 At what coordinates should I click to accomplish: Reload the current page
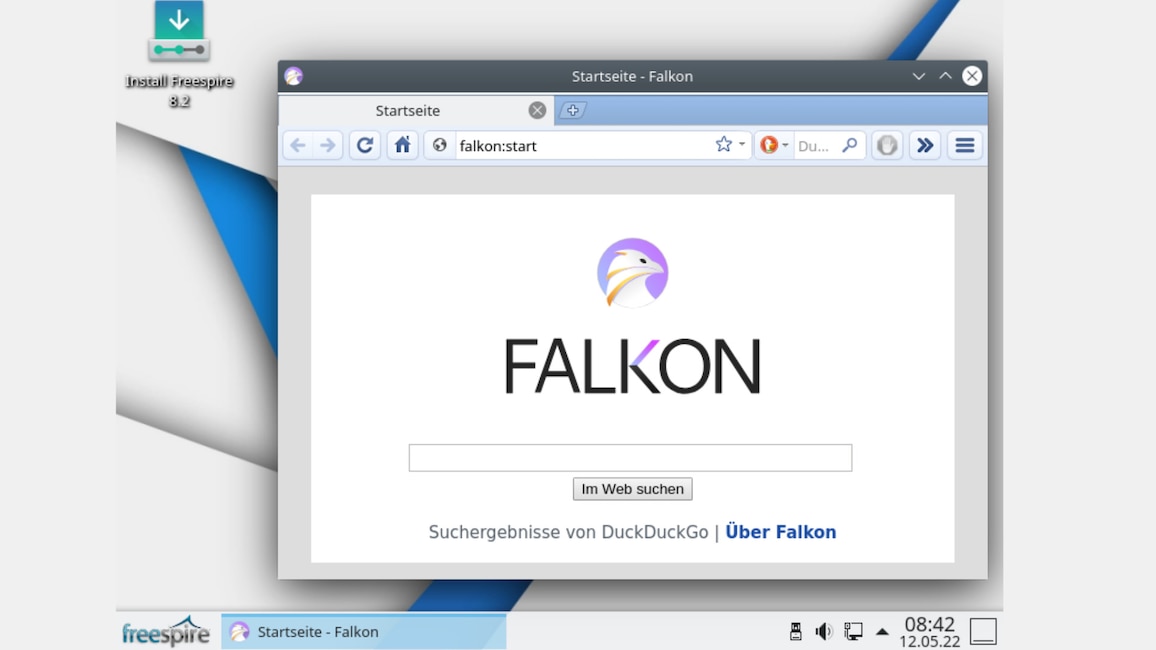coord(364,145)
